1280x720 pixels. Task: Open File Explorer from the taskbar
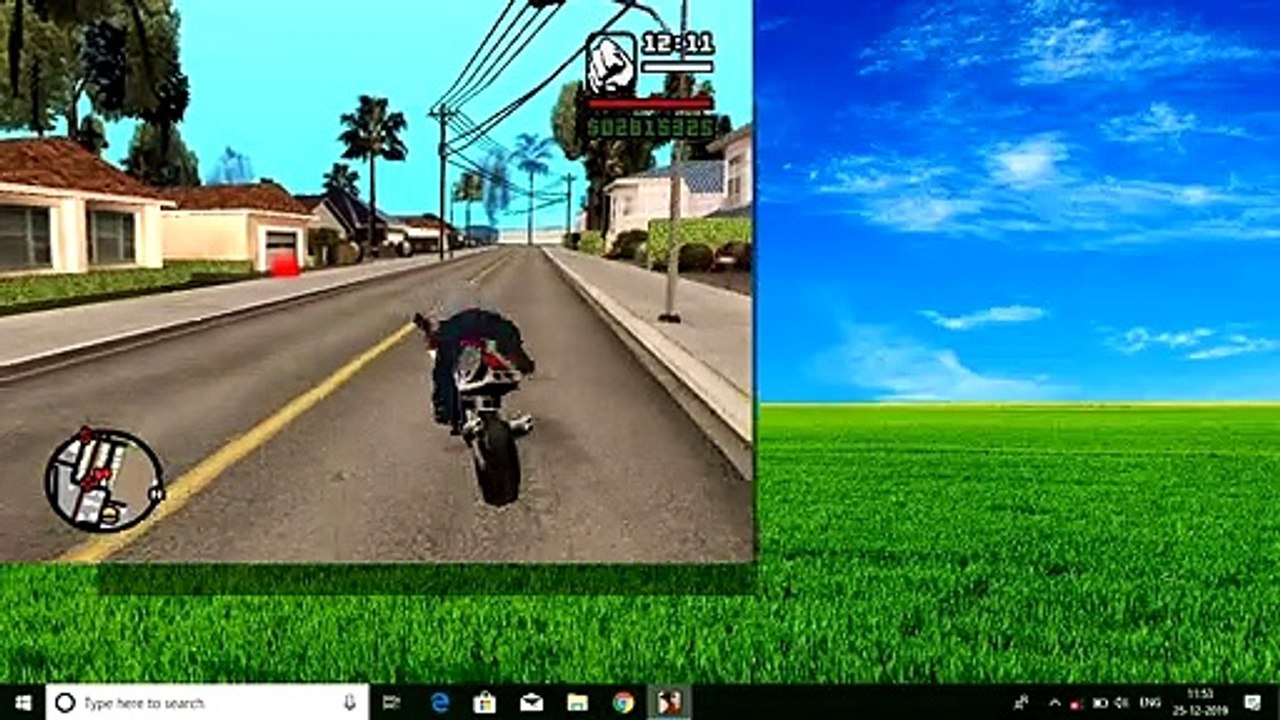pos(577,702)
